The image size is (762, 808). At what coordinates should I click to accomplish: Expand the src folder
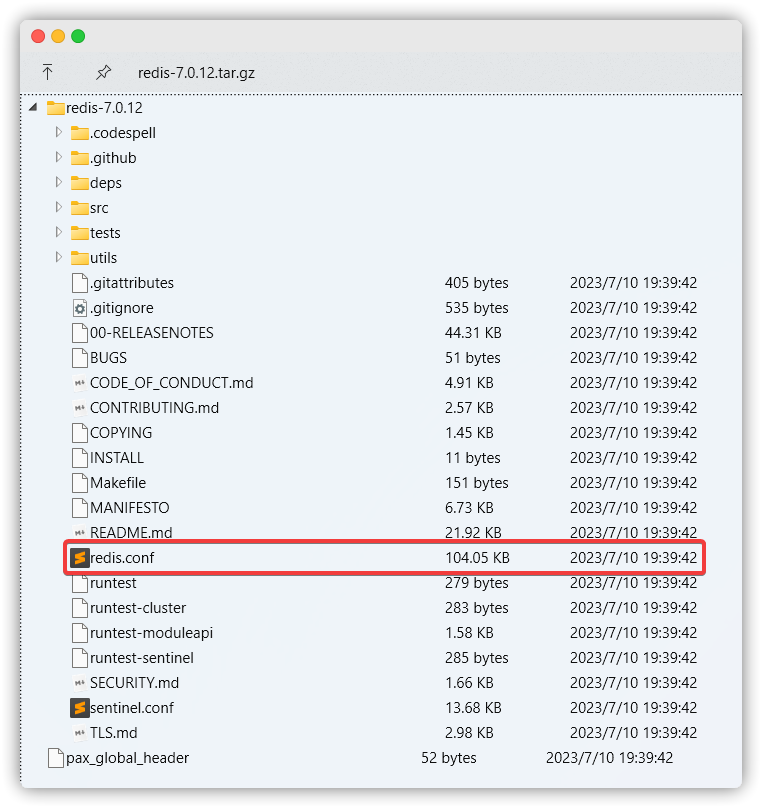coord(59,207)
